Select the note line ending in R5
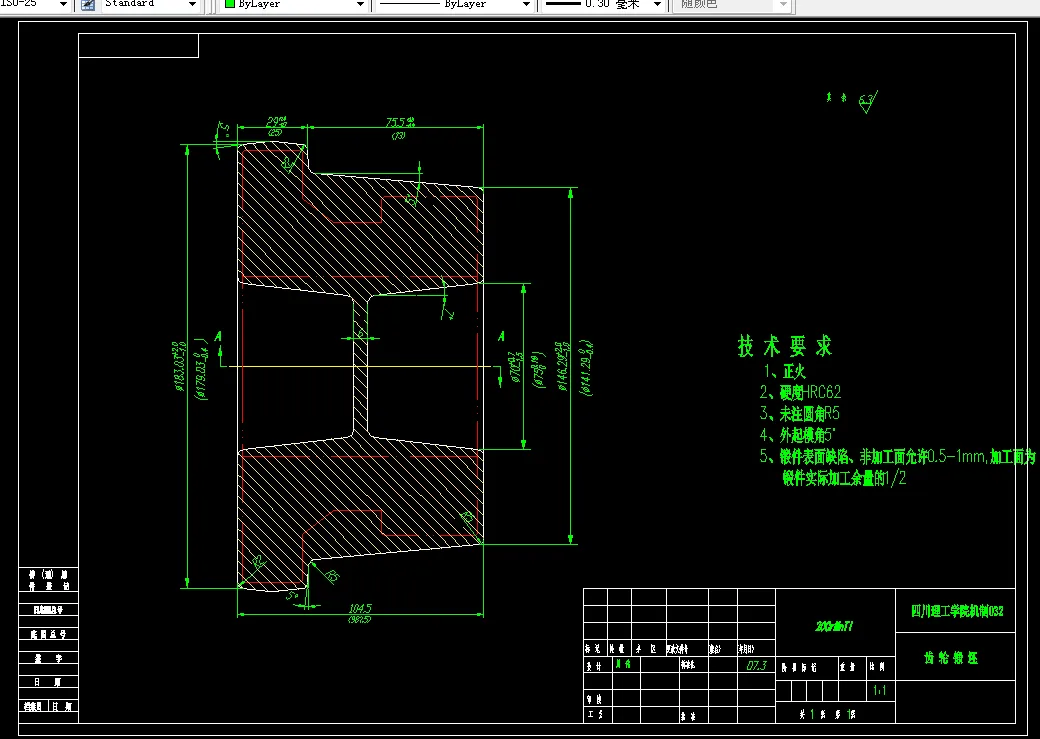The height and width of the screenshot is (739, 1040). coord(799,414)
